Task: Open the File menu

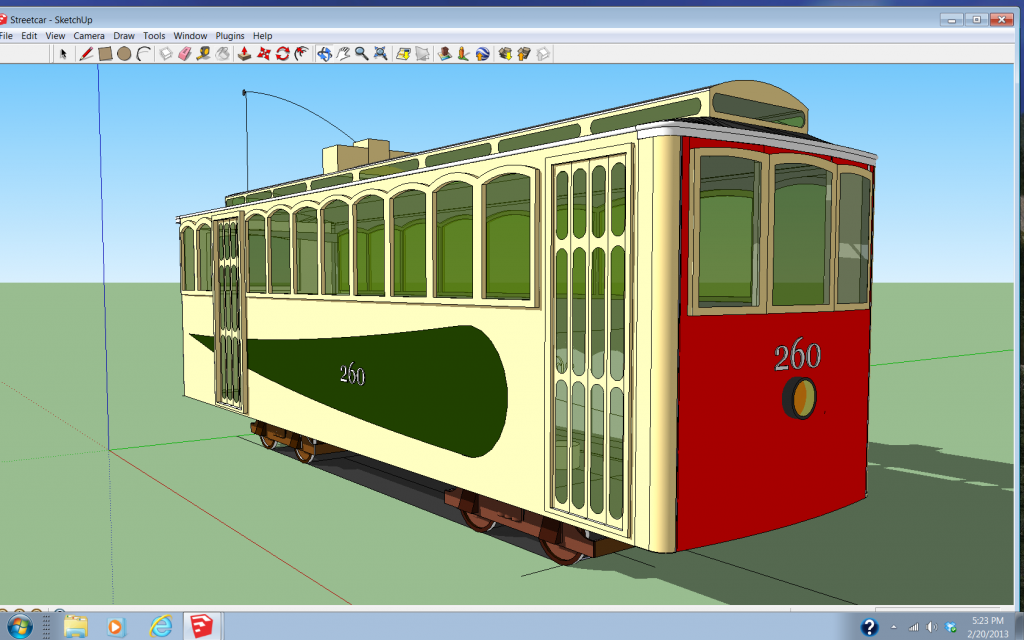Action: (x=7, y=36)
